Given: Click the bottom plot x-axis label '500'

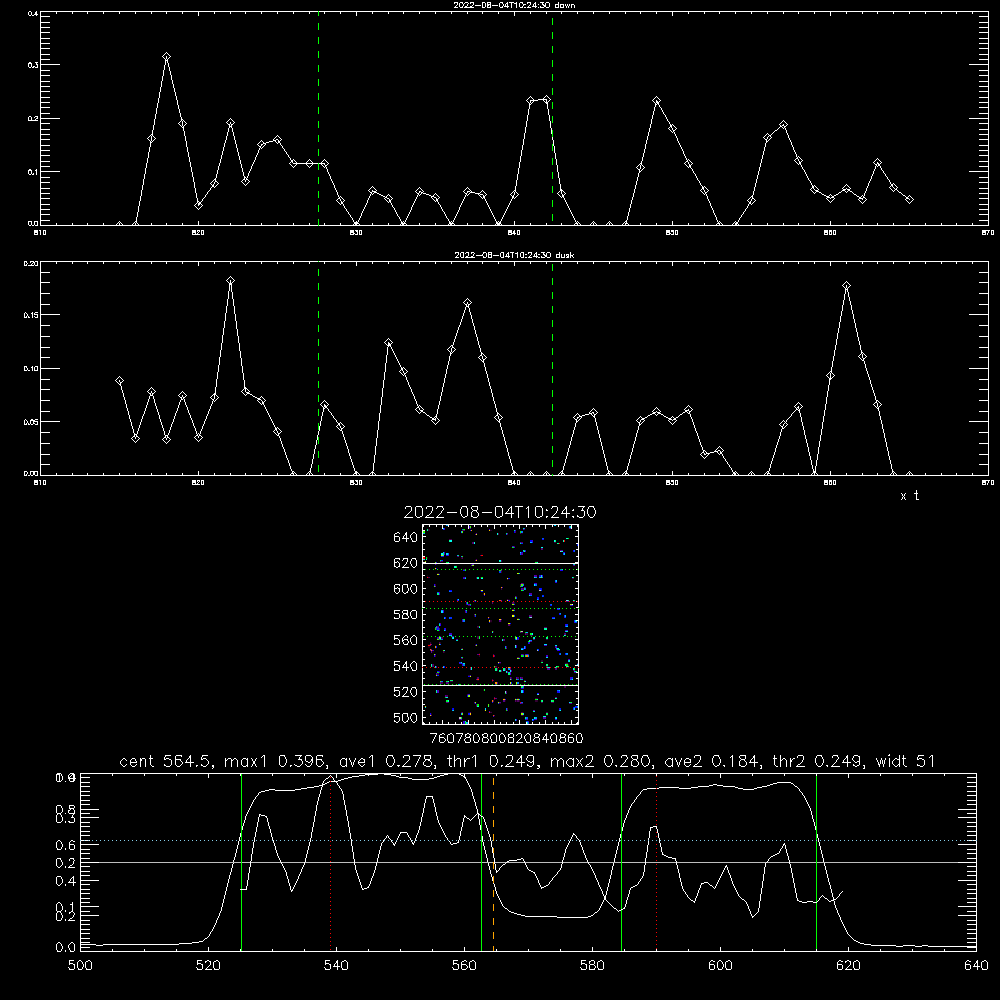Looking at the screenshot, I should click(x=80, y=966).
